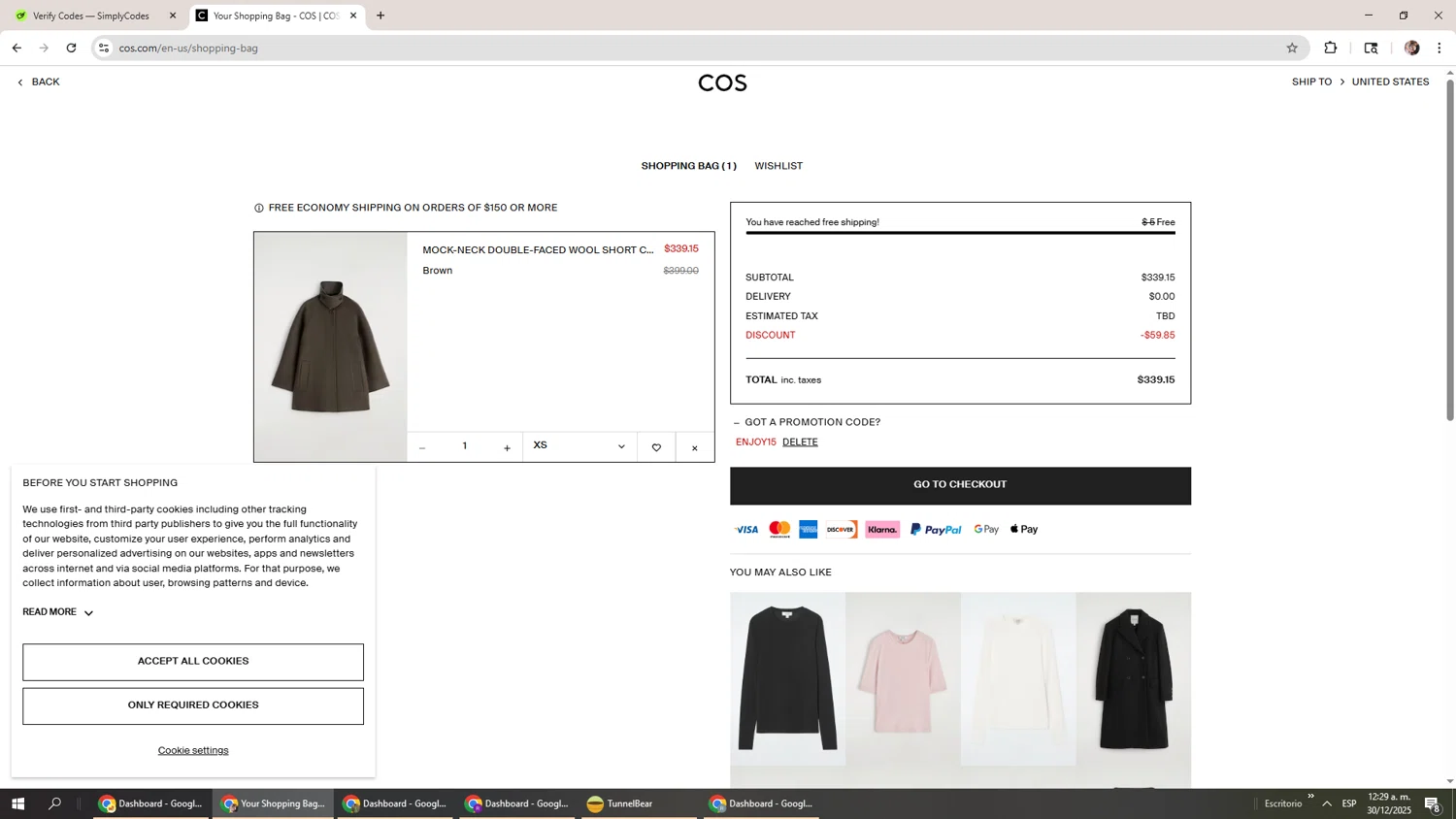
Task: Open the Chrome three-dot menu
Action: [x=1439, y=48]
